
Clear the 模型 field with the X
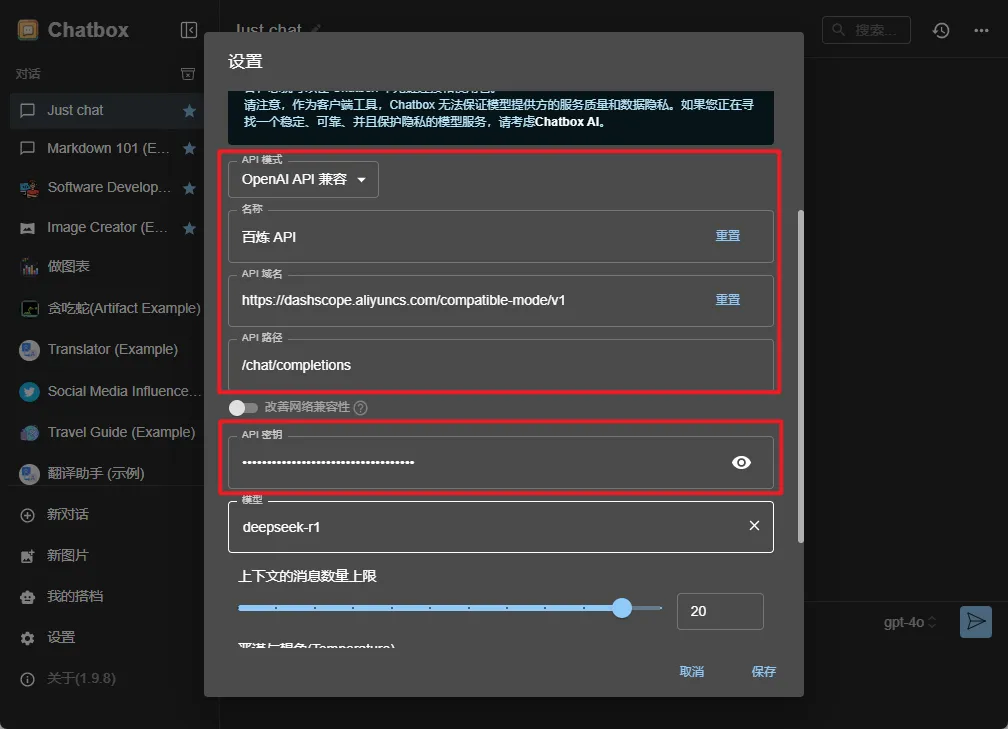(x=754, y=526)
